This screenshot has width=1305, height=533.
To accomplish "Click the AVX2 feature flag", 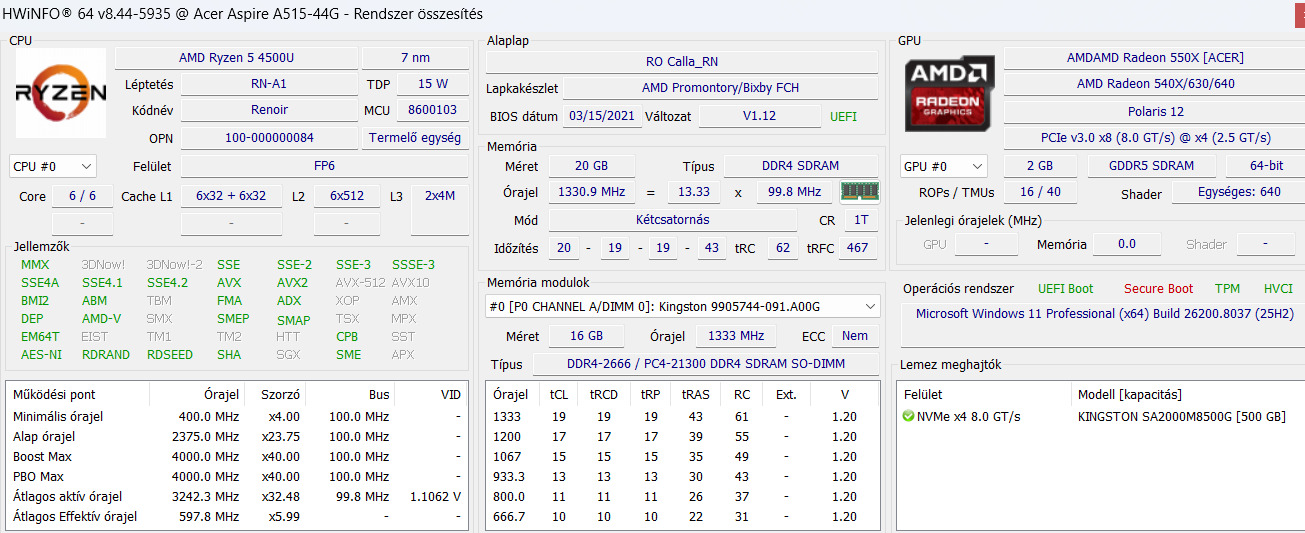I will coord(292,283).
